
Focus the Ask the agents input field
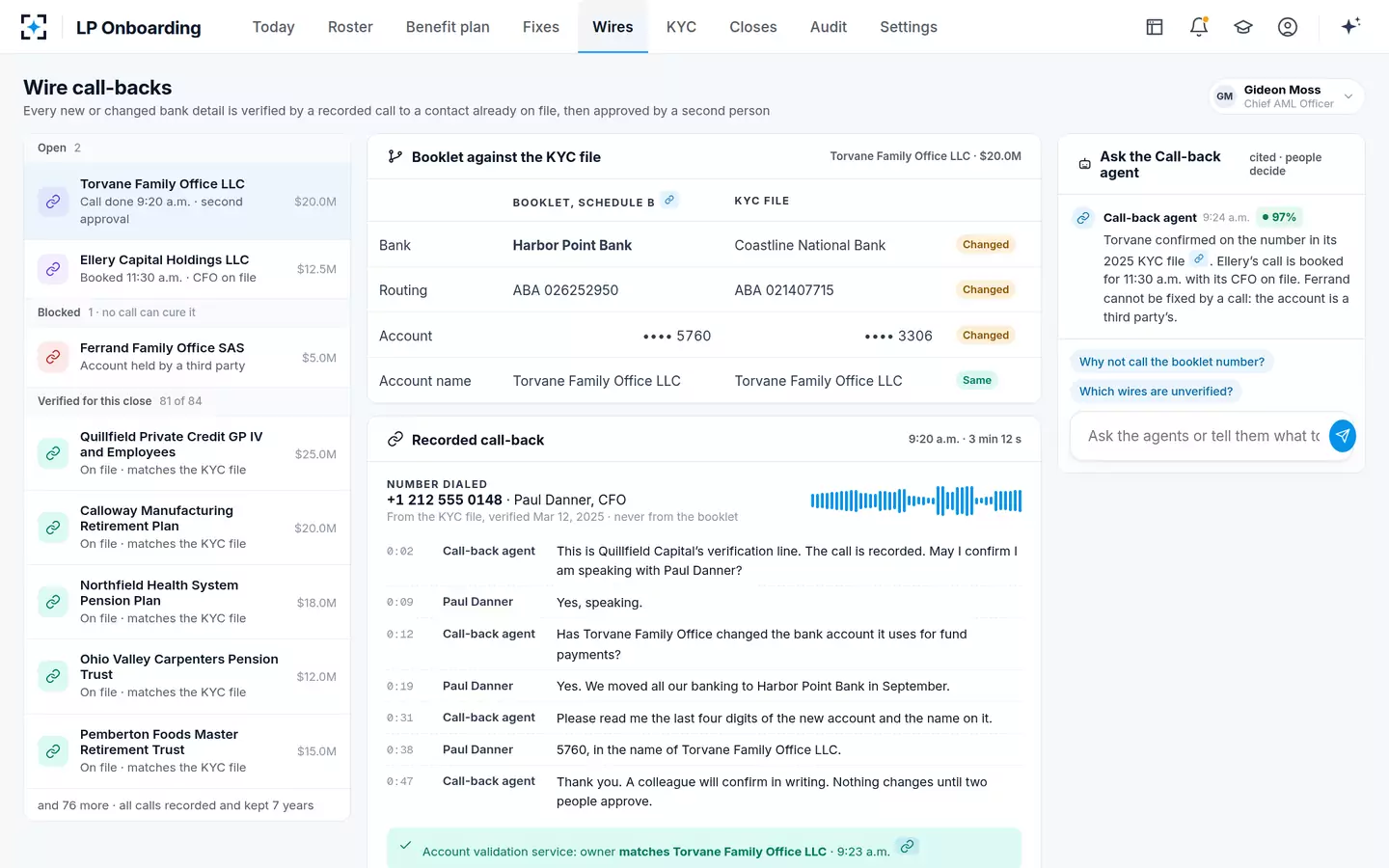pyautogui.click(x=1203, y=436)
